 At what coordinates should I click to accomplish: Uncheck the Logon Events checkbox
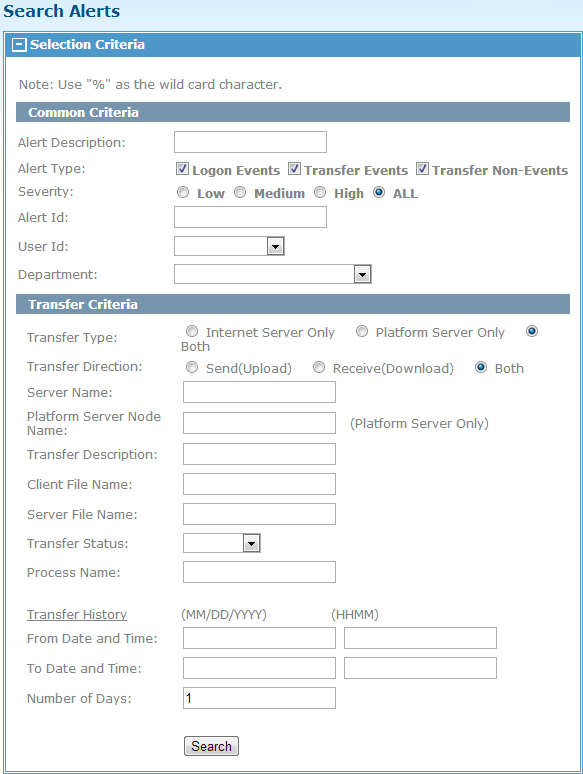point(182,169)
